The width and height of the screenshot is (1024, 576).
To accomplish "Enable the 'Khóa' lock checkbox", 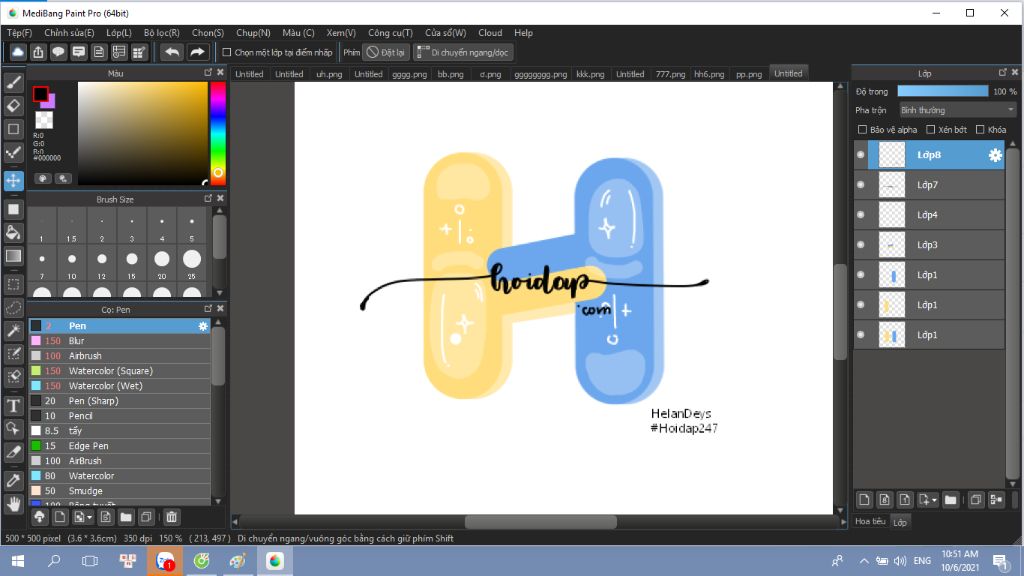I will pos(980,130).
